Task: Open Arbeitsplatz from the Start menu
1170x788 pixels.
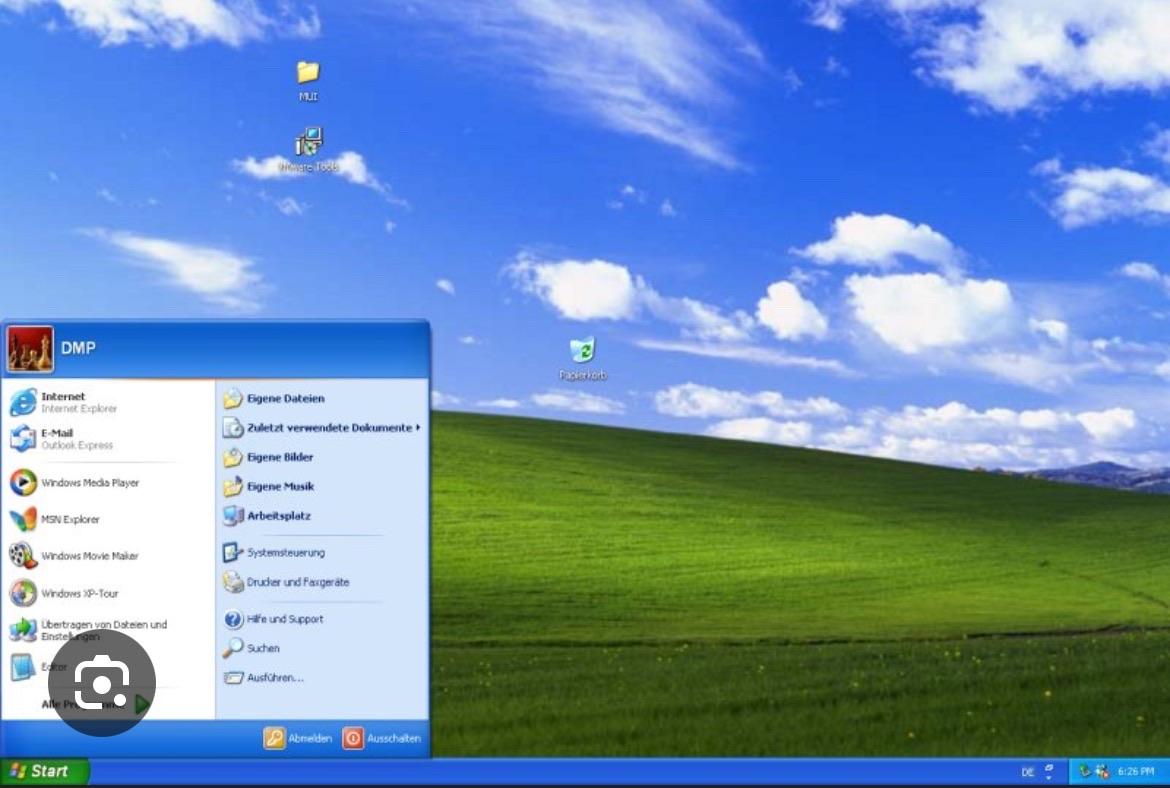Action: click(322, 516)
